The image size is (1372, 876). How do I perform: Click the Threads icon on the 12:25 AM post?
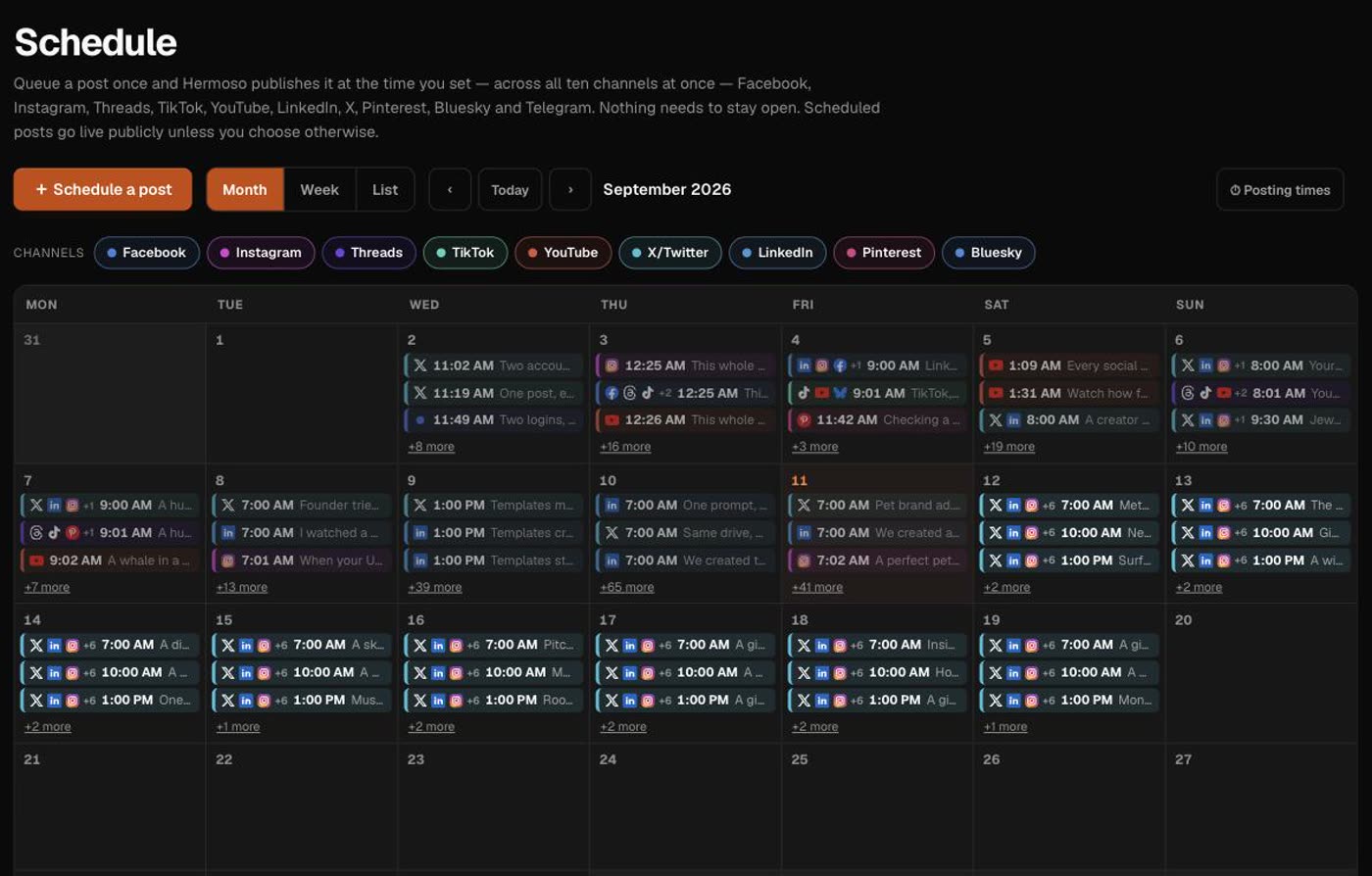(x=630, y=393)
